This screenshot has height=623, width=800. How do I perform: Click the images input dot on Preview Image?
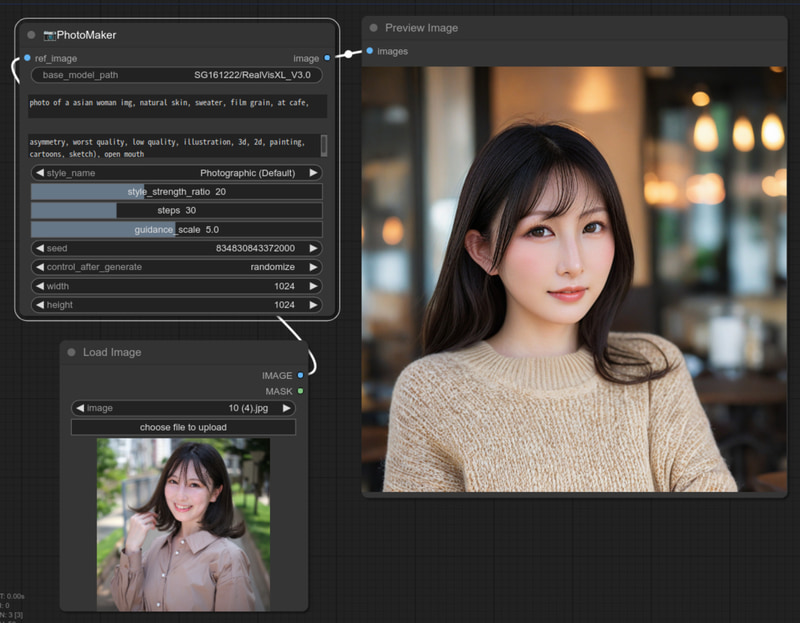tap(369, 50)
